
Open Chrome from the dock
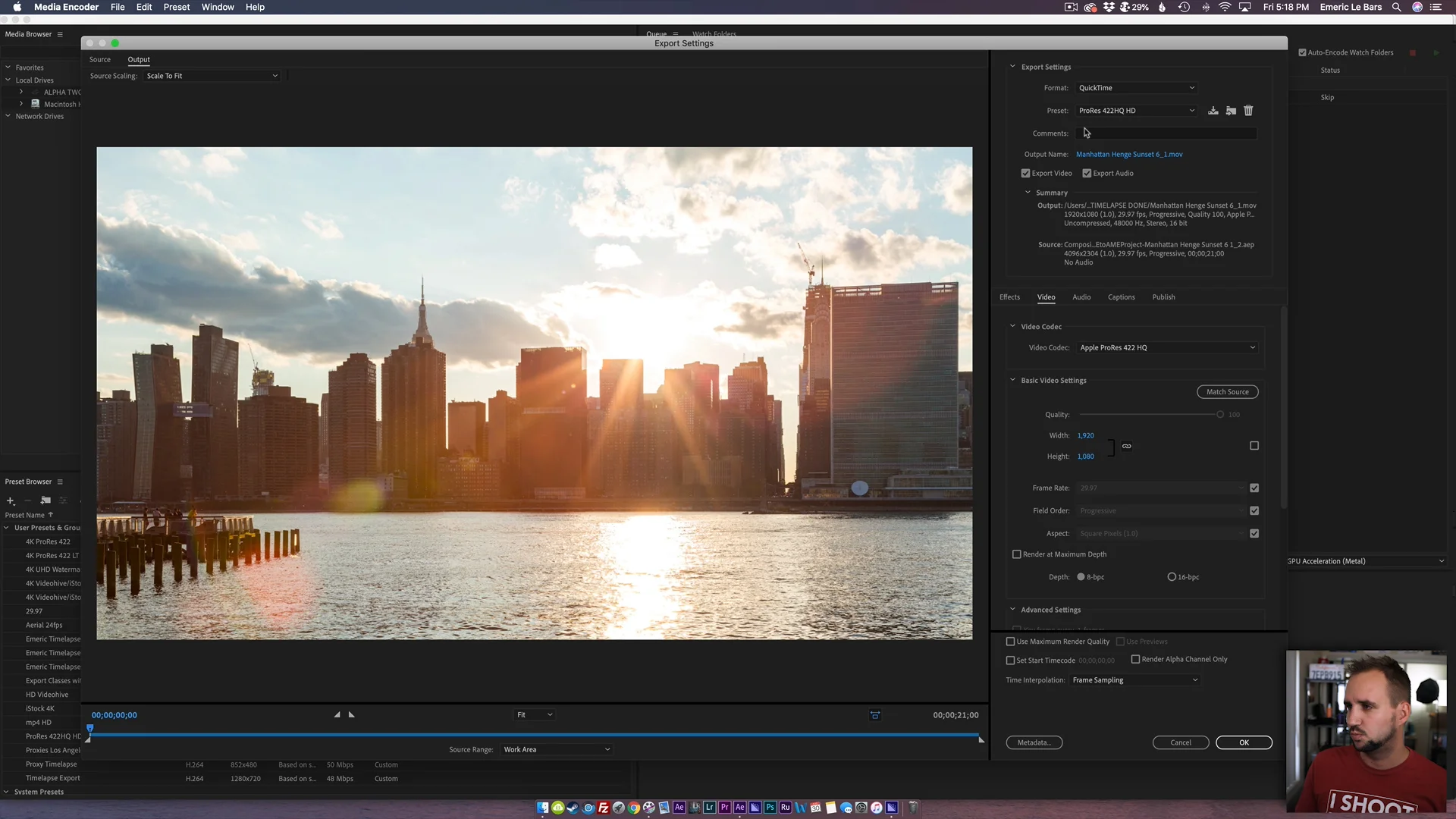point(634,808)
